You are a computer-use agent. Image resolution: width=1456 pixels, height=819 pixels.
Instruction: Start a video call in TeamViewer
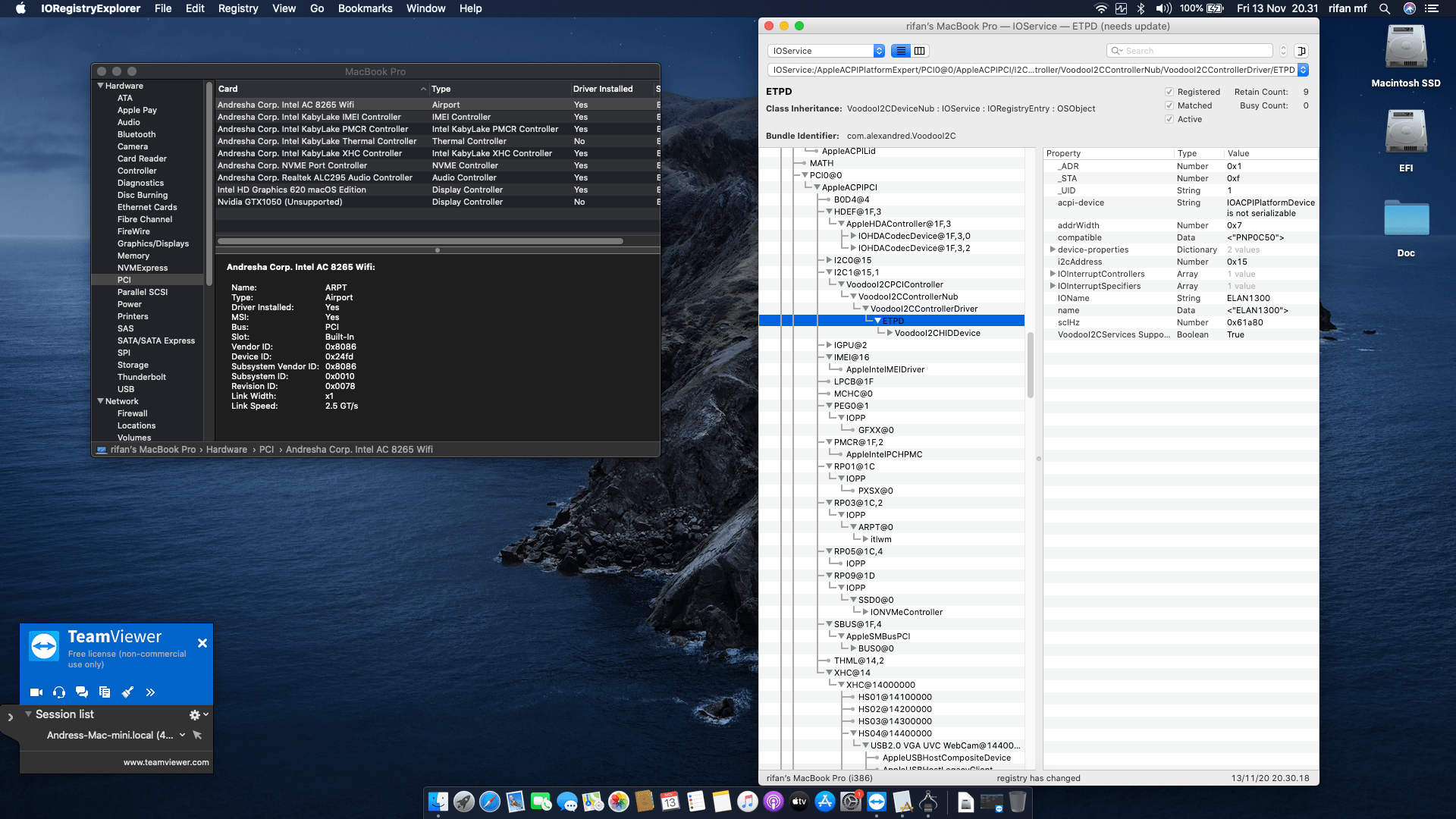[35, 692]
